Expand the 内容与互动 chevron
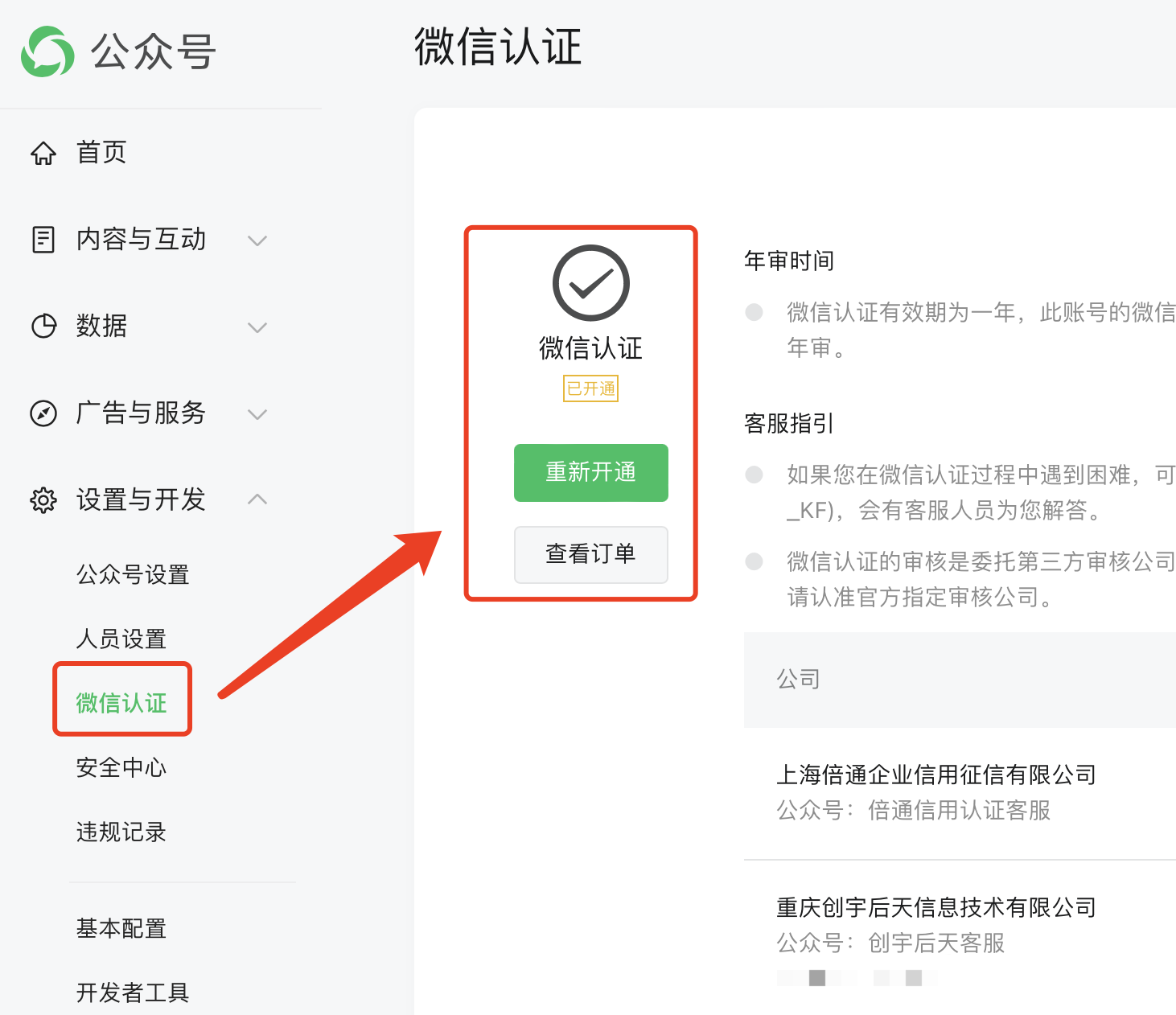This screenshot has width=1176, height=1015. click(x=257, y=240)
